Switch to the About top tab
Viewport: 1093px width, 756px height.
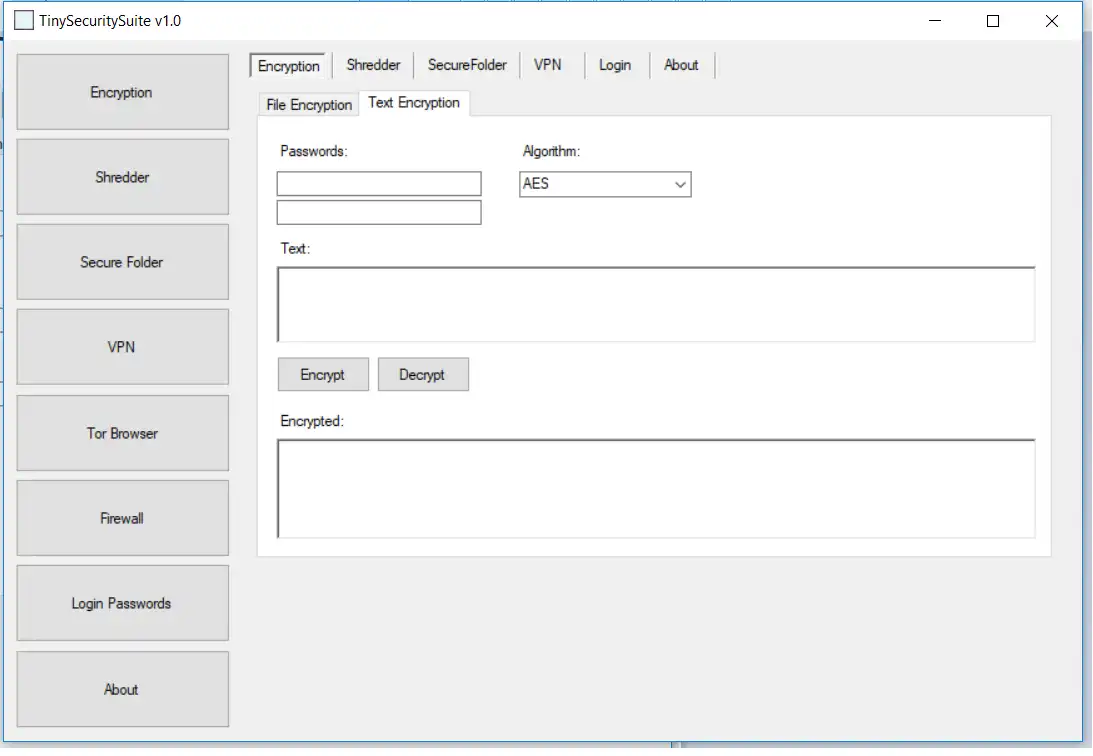click(681, 65)
